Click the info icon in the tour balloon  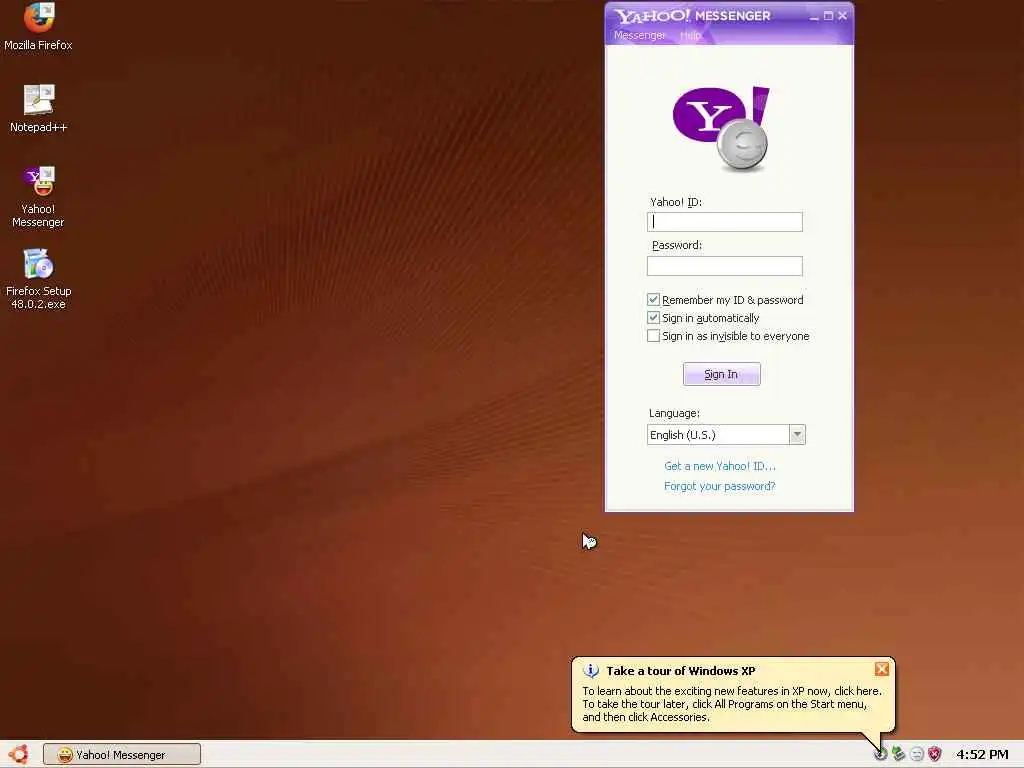click(x=591, y=671)
